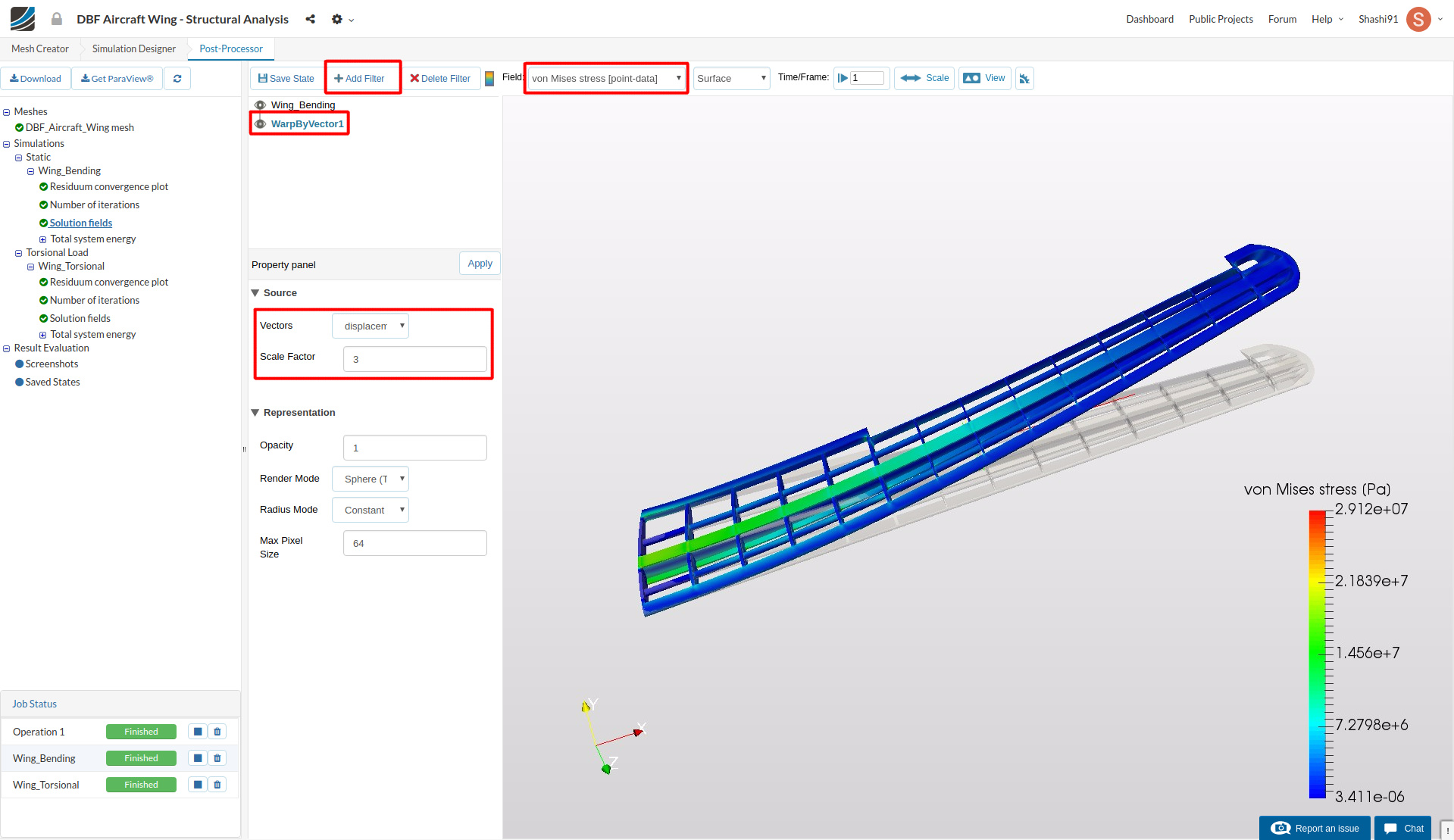
Task: Delete the Operation 1 job
Action: (x=217, y=732)
